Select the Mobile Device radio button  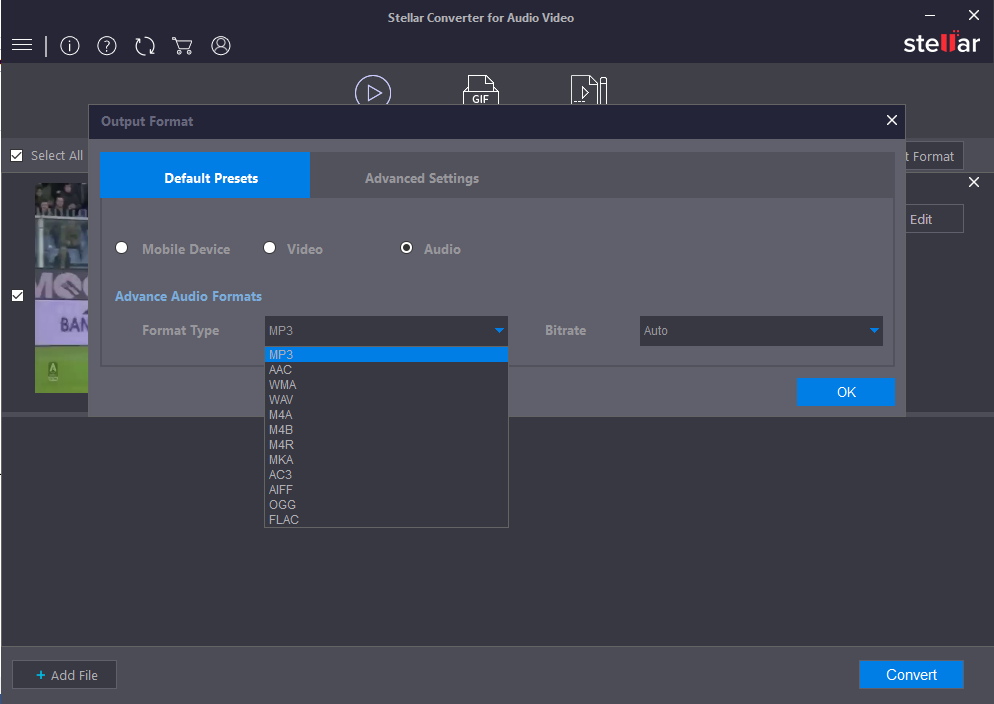(122, 248)
